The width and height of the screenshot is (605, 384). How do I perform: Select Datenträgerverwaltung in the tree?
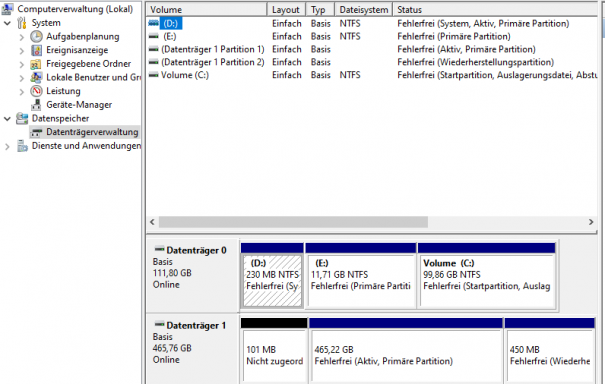pos(92,132)
